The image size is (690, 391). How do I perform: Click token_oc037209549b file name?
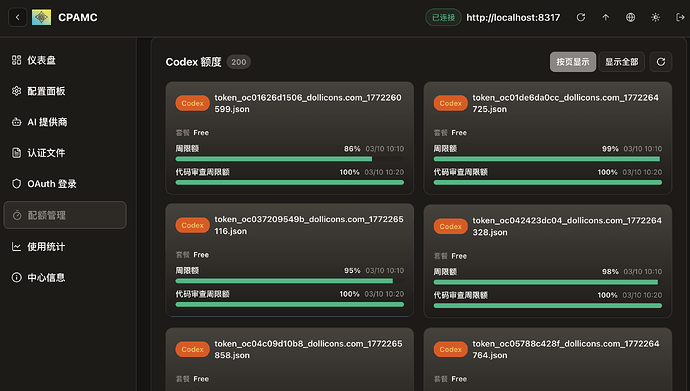coord(309,225)
